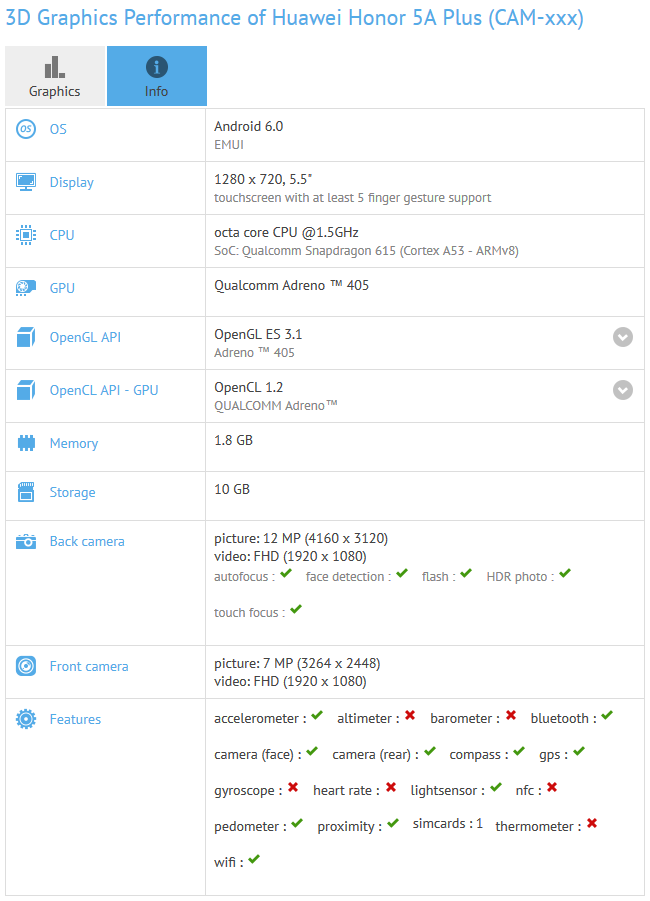This screenshot has width=650, height=901.
Task: Click the Memory row icon
Action: [x=25, y=443]
